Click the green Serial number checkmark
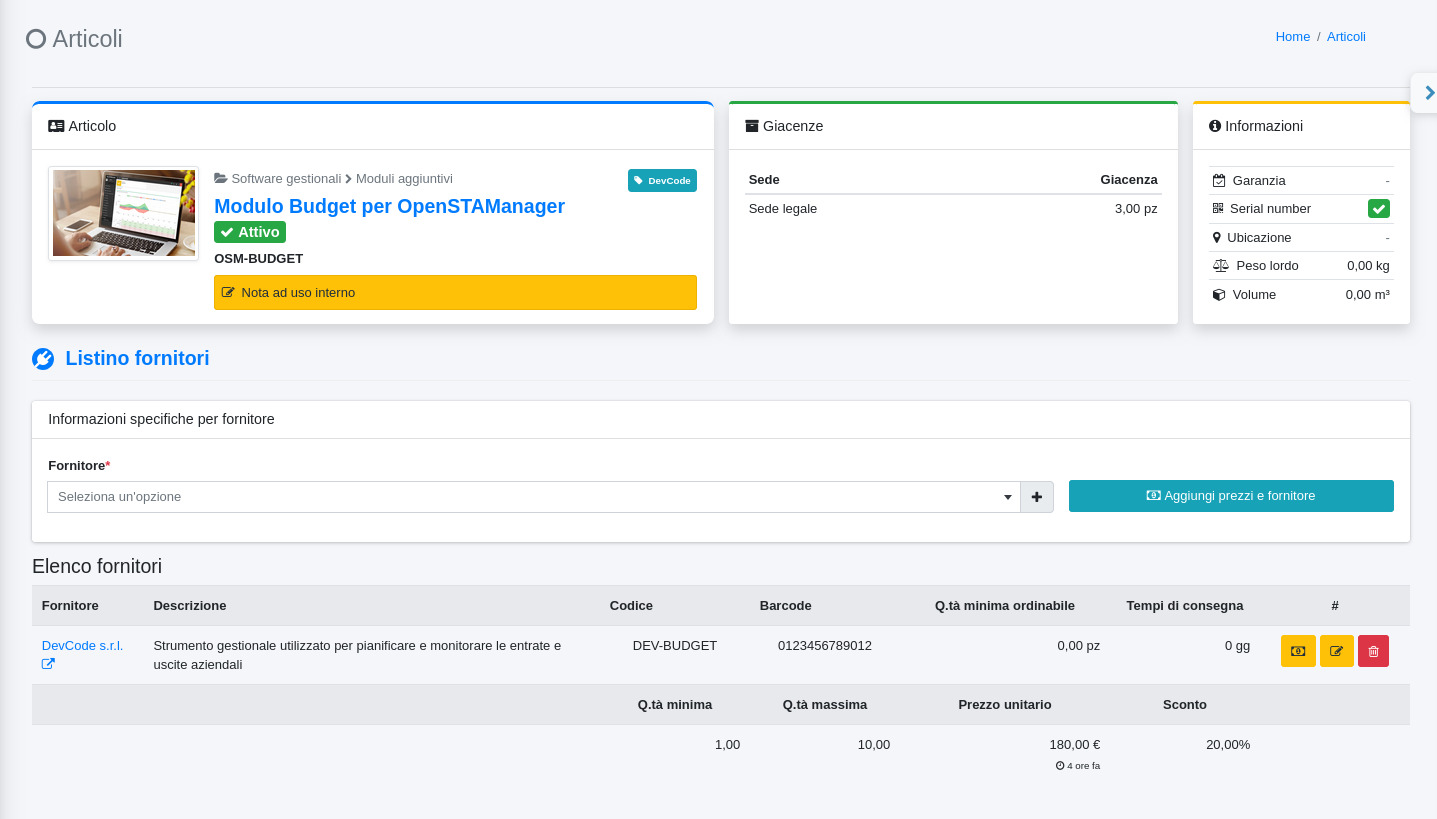Image resolution: width=1437 pixels, height=819 pixels. pos(1378,209)
